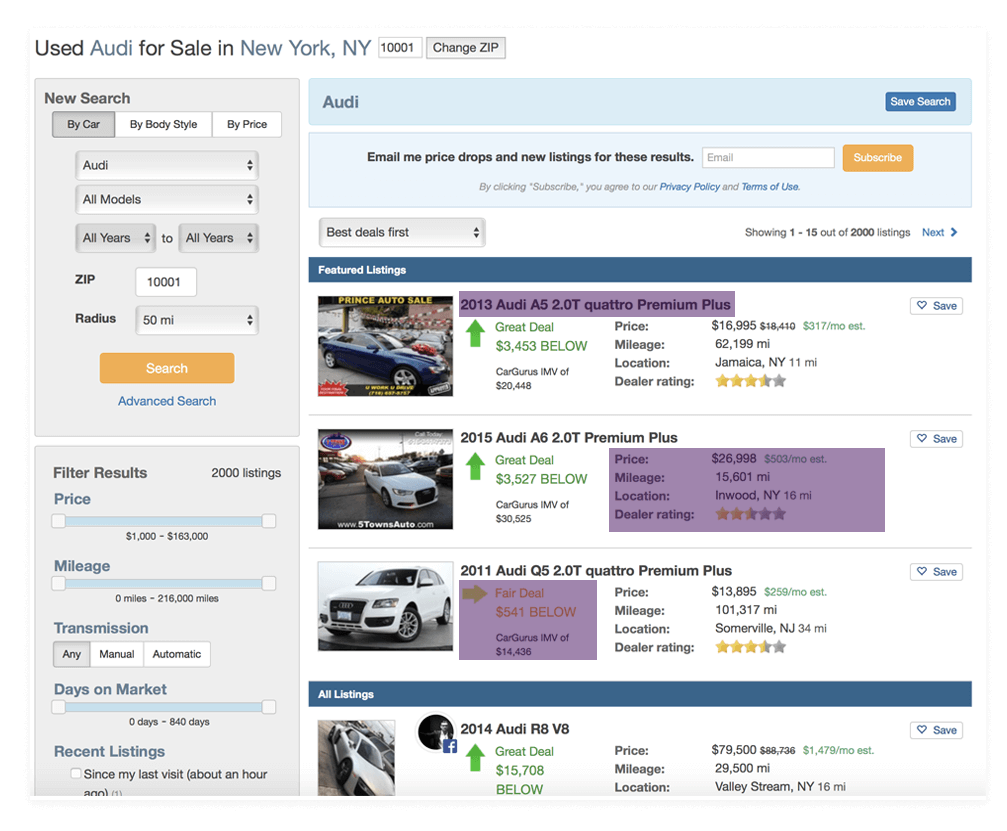
Task: Go to Next page of listings
Action: pyautogui.click(x=940, y=232)
